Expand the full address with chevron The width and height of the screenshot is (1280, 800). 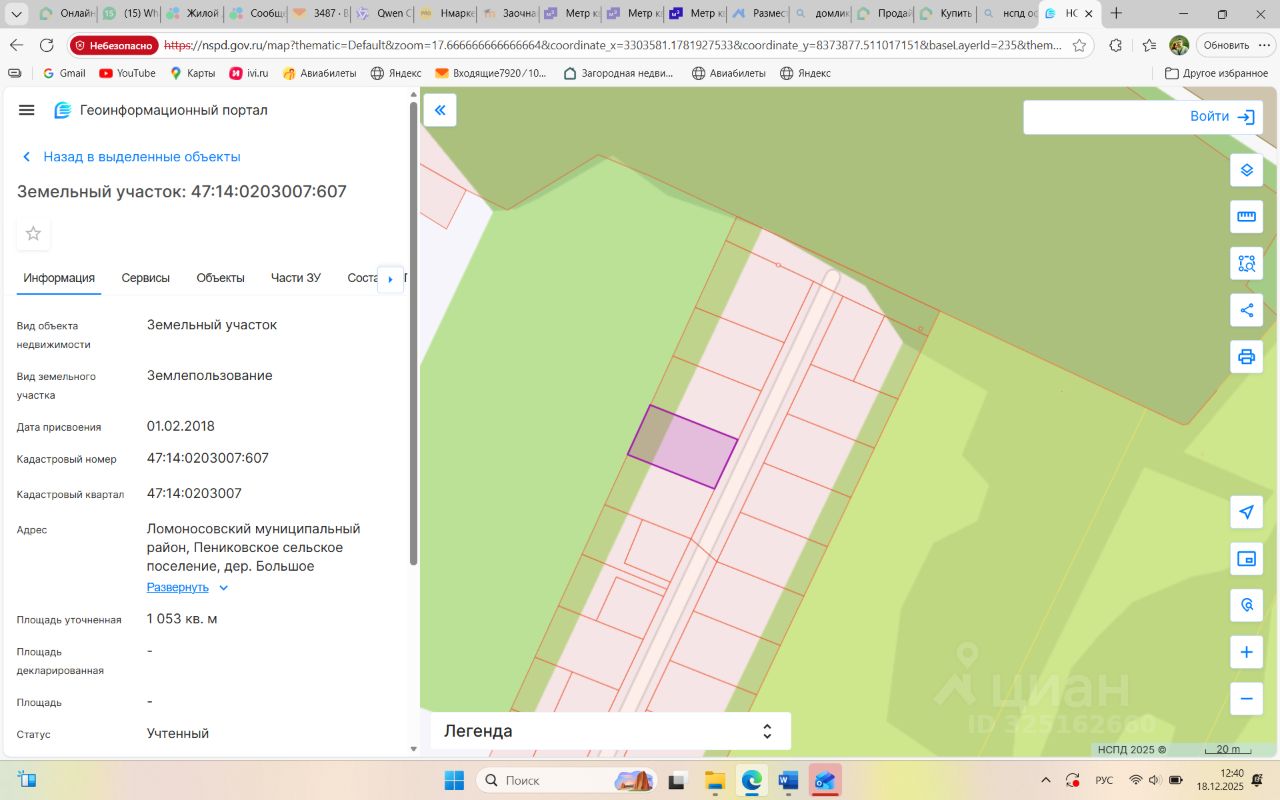click(x=223, y=588)
